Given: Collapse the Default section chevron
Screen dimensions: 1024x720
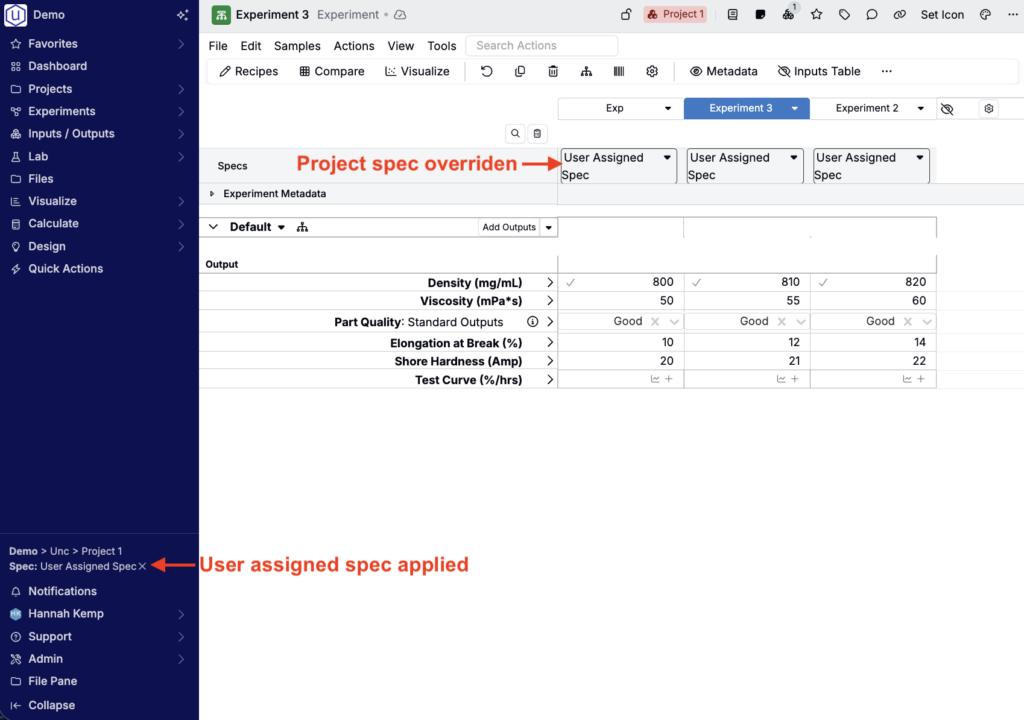Looking at the screenshot, I should [213, 227].
